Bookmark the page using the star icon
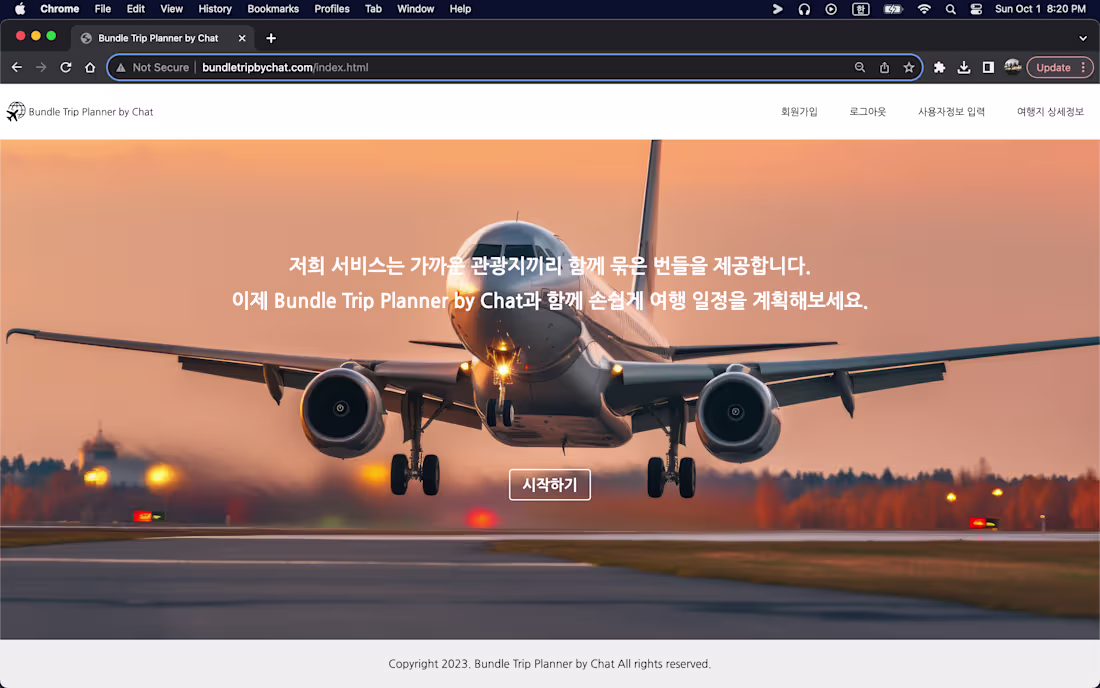The height and width of the screenshot is (688, 1100). tap(909, 67)
